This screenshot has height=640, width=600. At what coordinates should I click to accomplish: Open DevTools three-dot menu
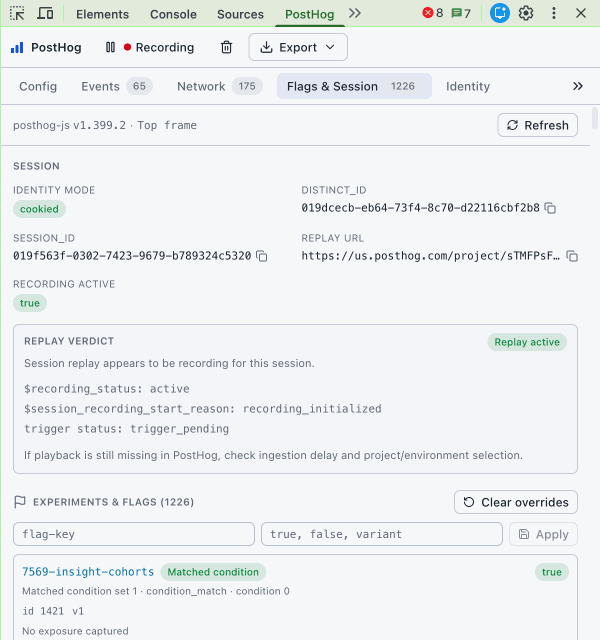(553, 13)
